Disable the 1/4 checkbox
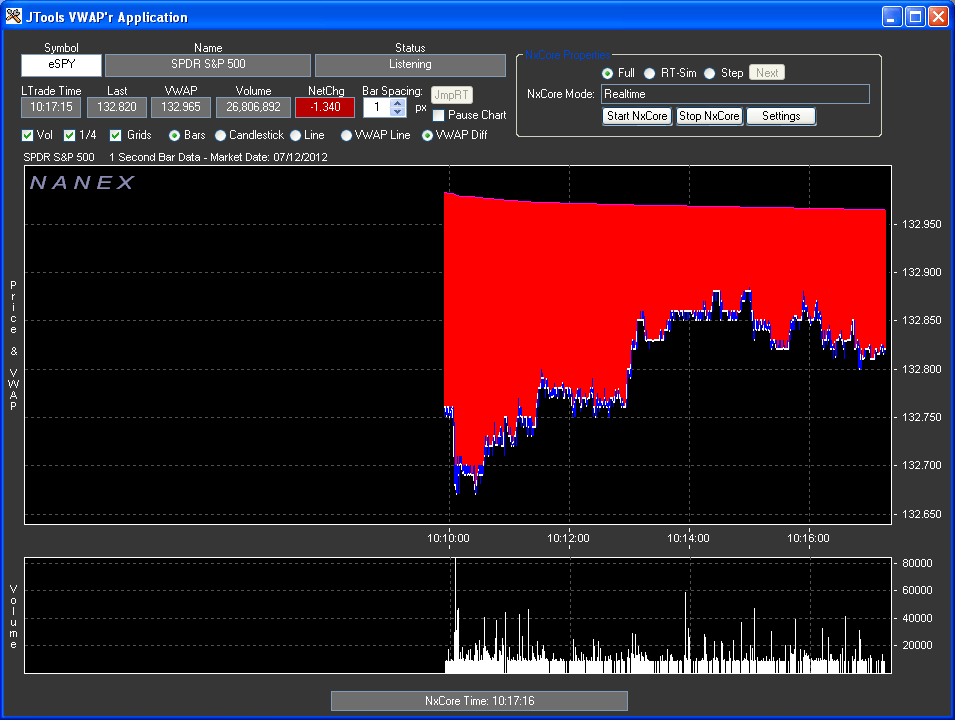The height and width of the screenshot is (720, 955). (x=71, y=135)
